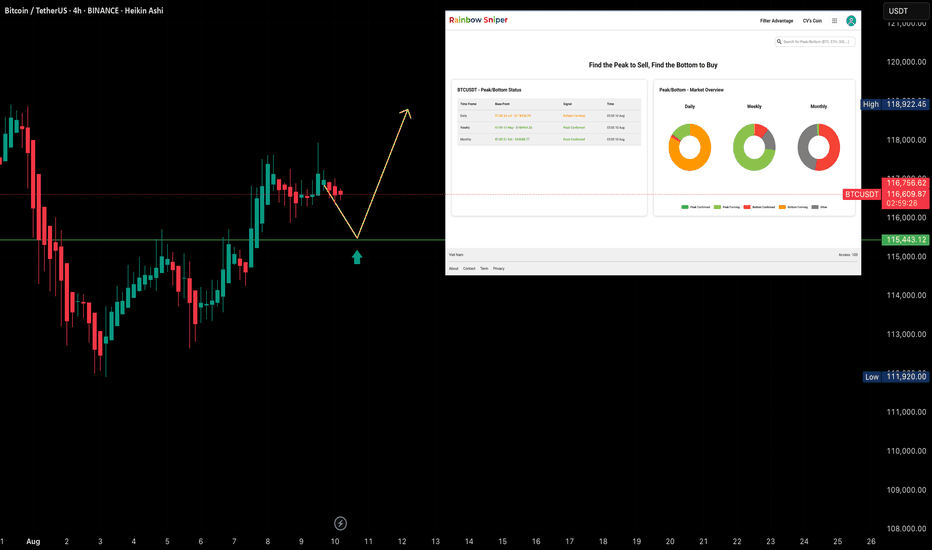Open the Term footer link
This screenshot has width=932, height=550.
[x=484, y=269]
